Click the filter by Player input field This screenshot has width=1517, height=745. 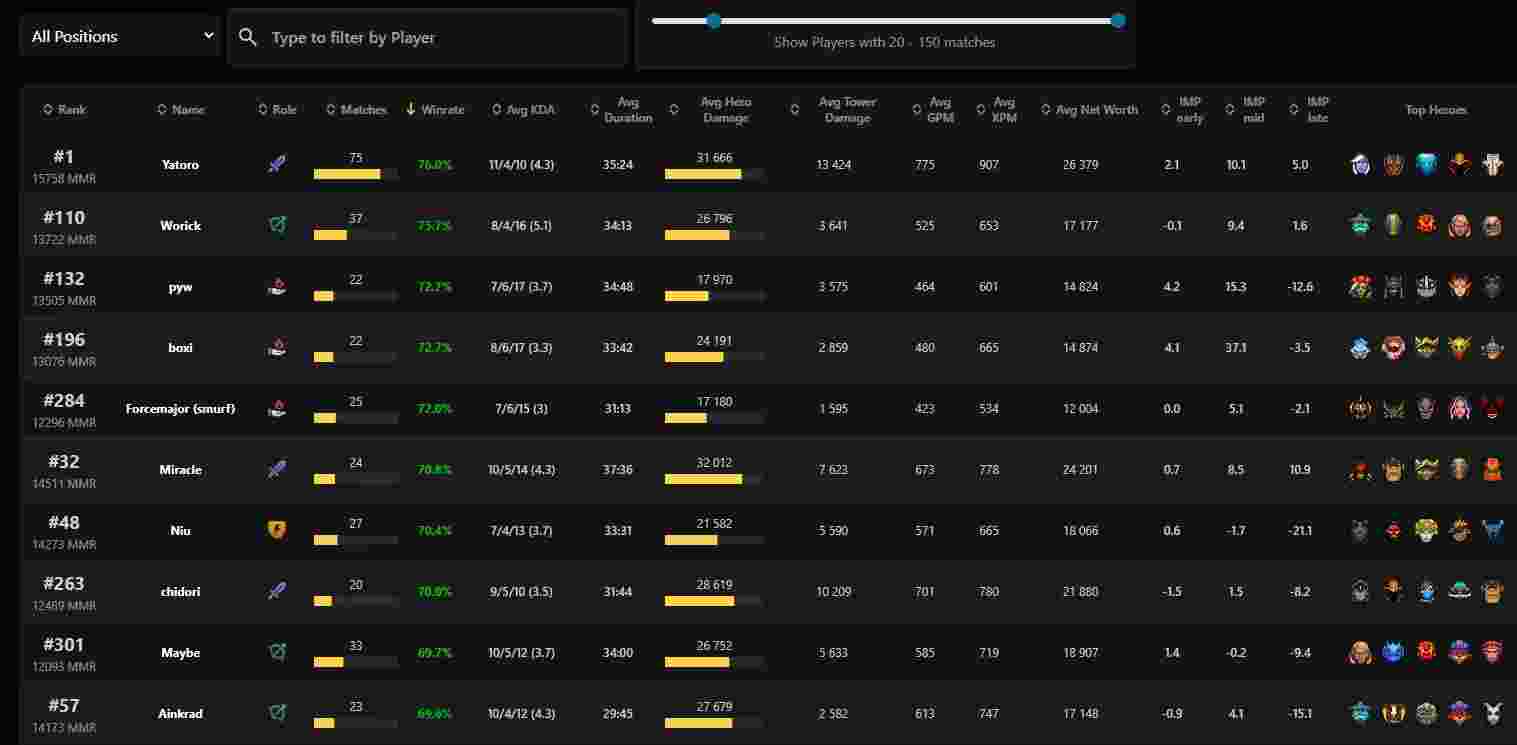440,38
